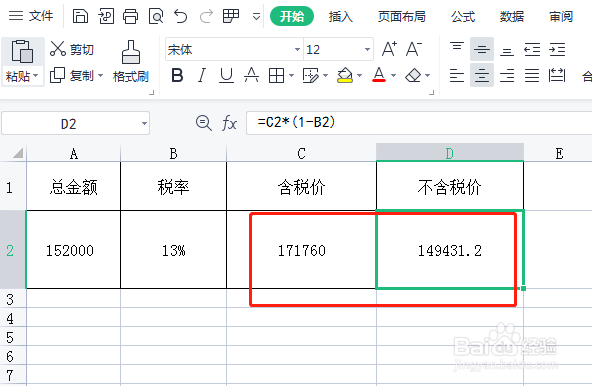Toggle vertical middle alignment

[482, 49]
